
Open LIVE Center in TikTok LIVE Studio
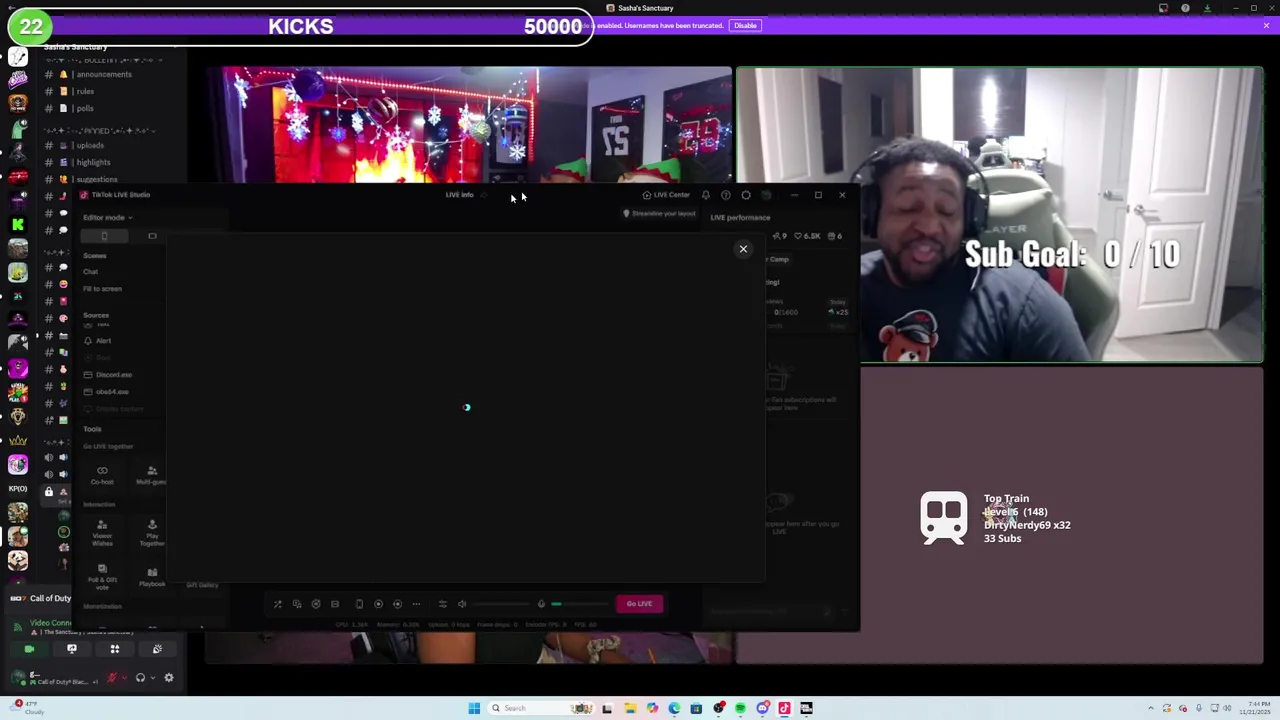point(666,195)
